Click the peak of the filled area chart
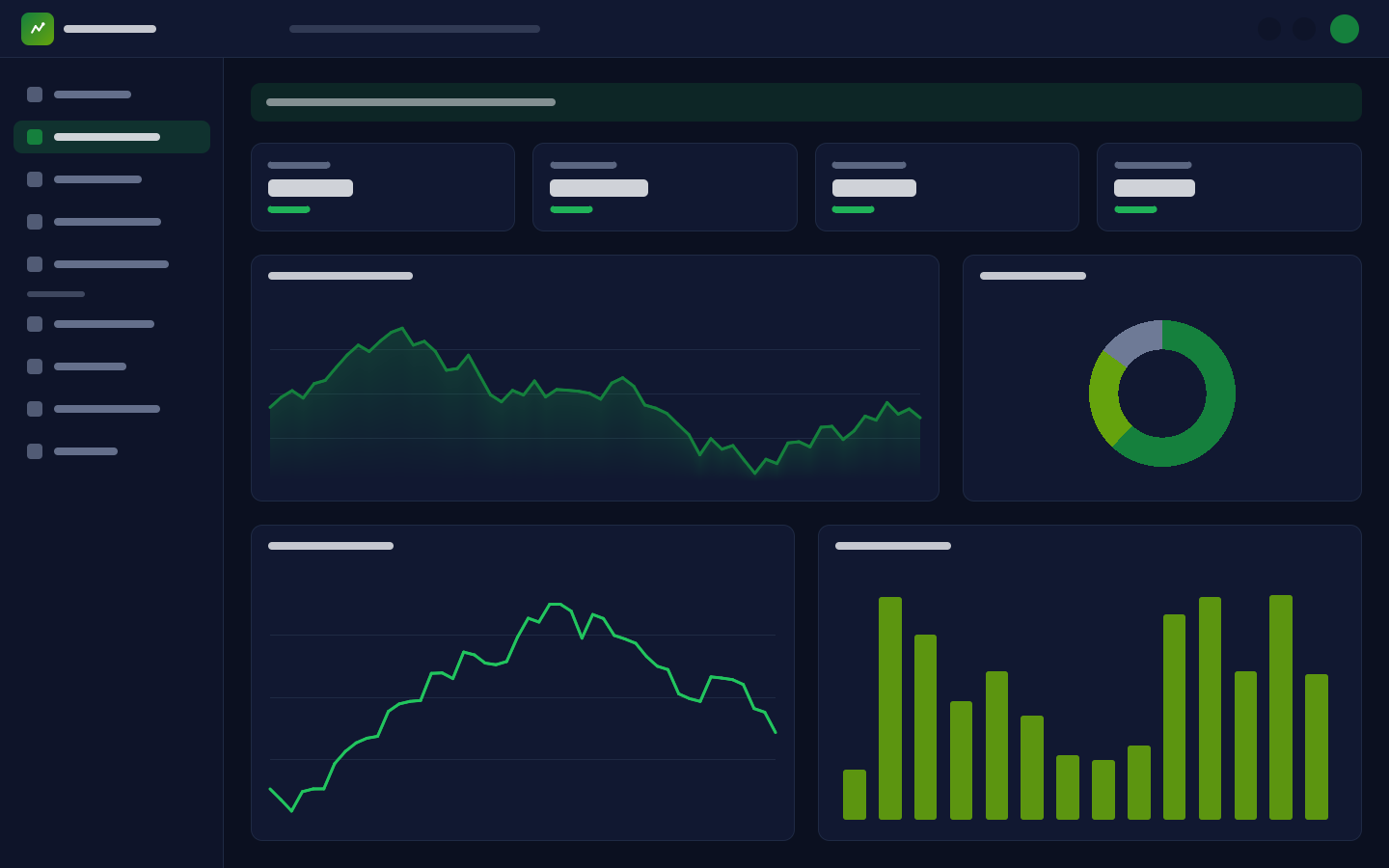The width and height of the screenshot is (1389, 868). click(x=403, y=329)
